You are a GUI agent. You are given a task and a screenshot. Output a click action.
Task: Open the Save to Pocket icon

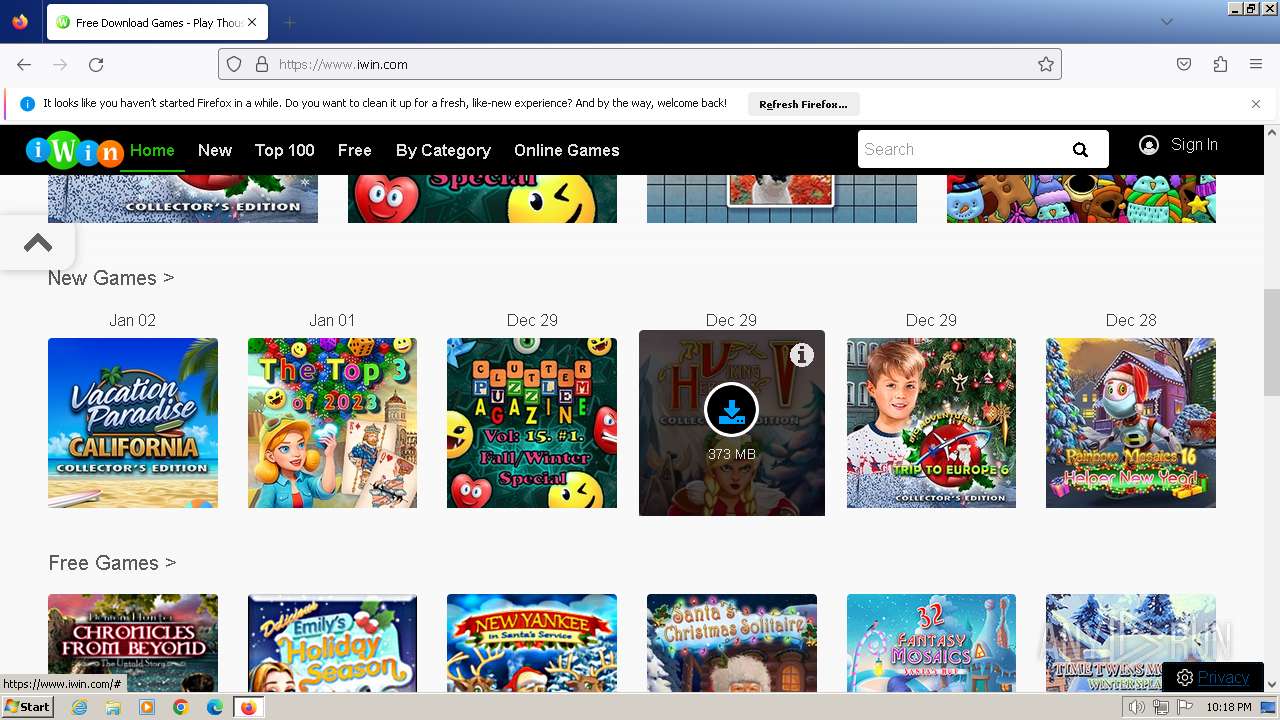click(1184, 64)
